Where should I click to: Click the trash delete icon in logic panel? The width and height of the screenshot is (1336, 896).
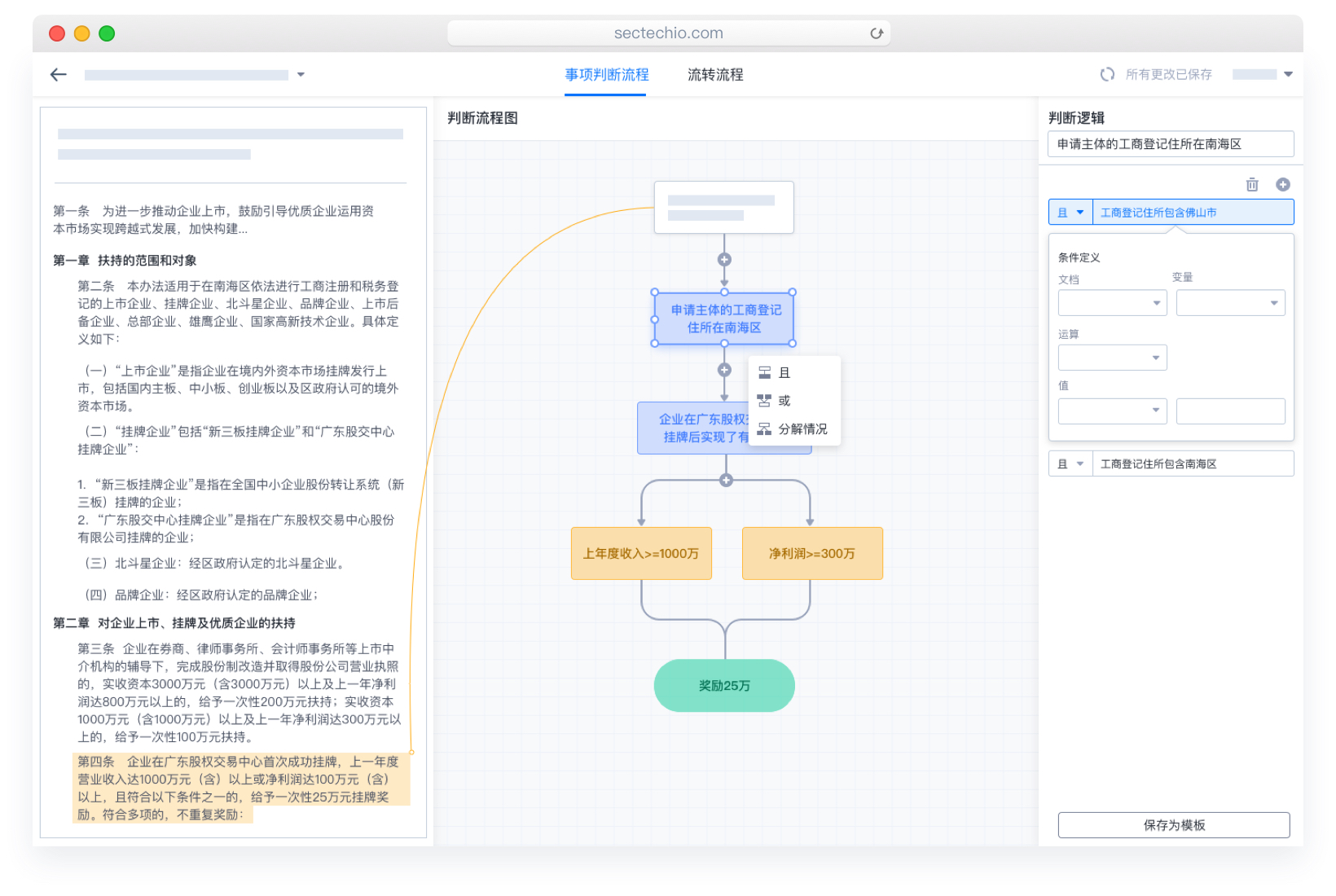1252,185
